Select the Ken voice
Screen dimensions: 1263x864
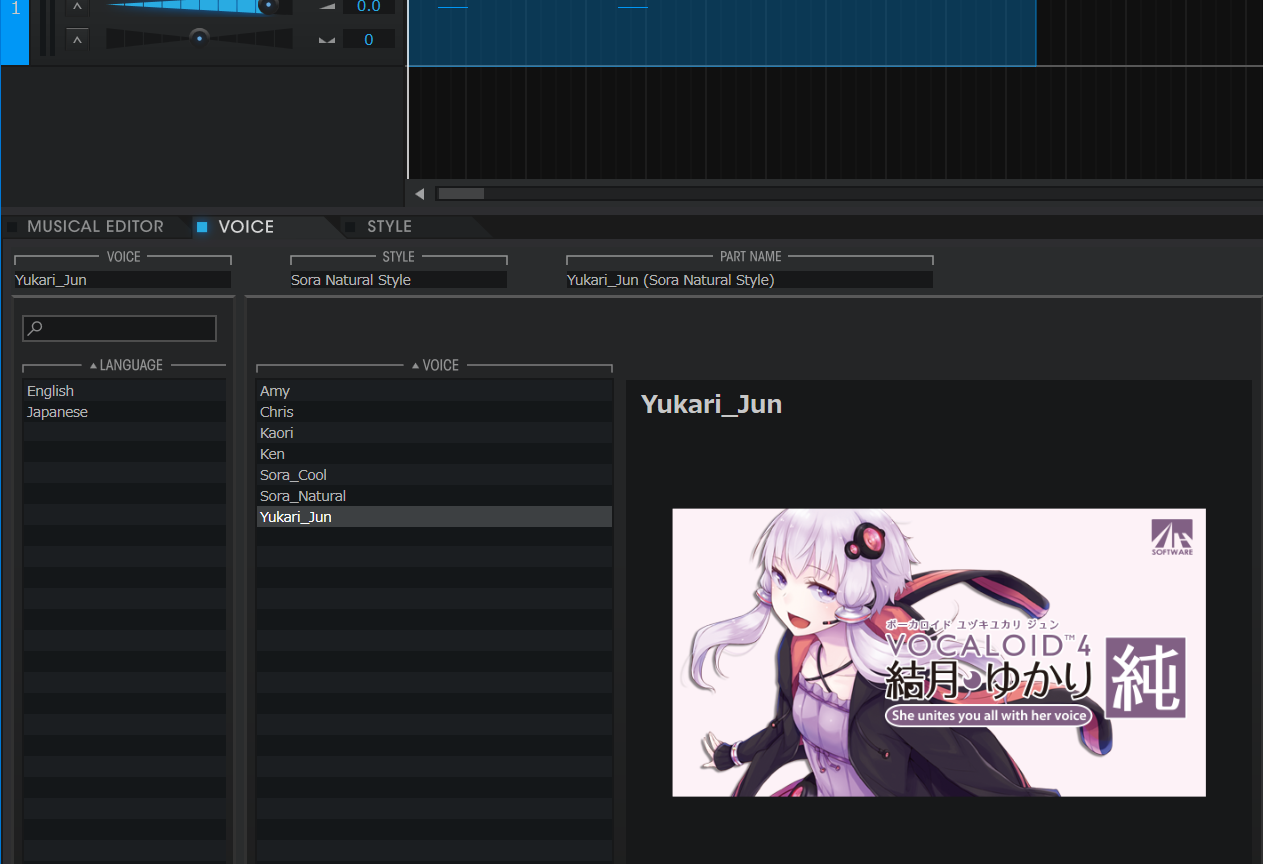pos(434,454)
